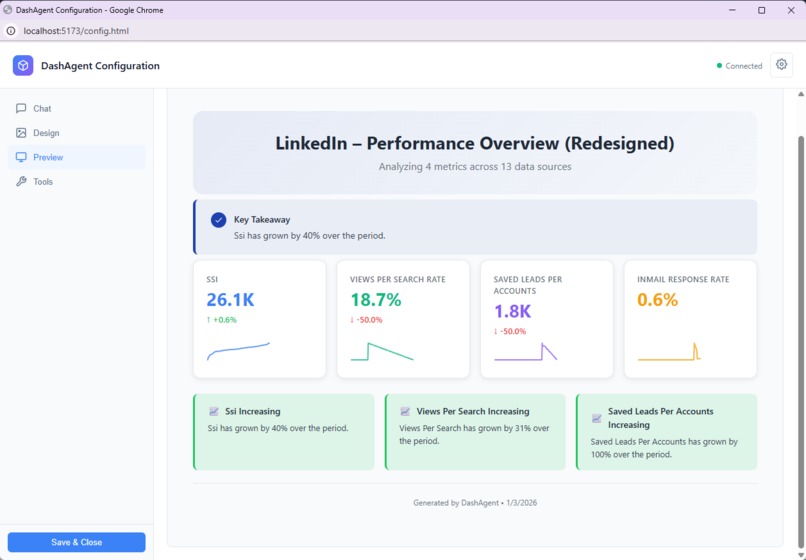Click the LinkedIn Performance Overview heading
The image size is (806, 560).
pos(475,143)
